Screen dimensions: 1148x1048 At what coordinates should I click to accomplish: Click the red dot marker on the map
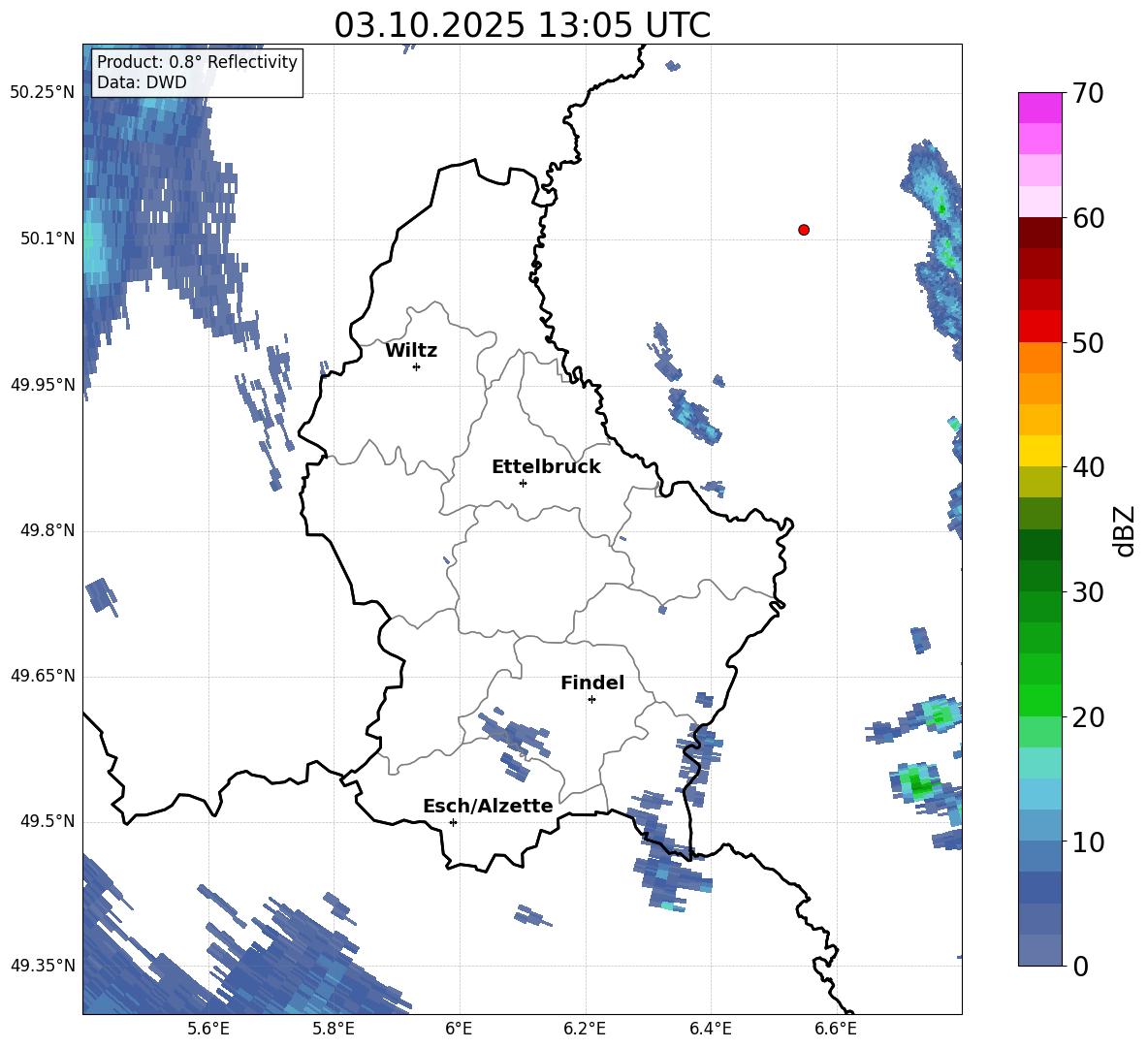coord(804,230)
